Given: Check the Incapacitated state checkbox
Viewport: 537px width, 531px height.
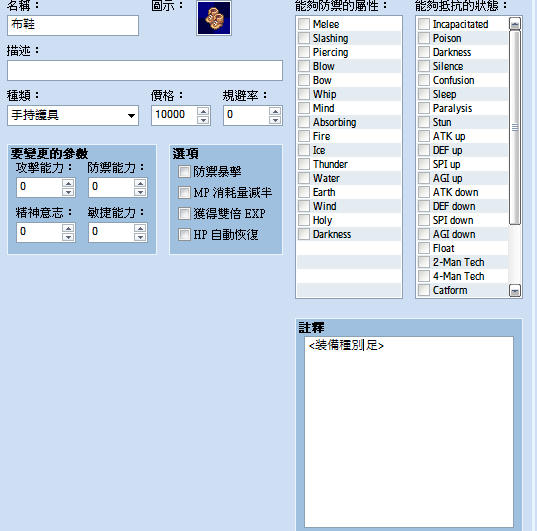Looking at the screenshot, I should (x=424, y=24).
